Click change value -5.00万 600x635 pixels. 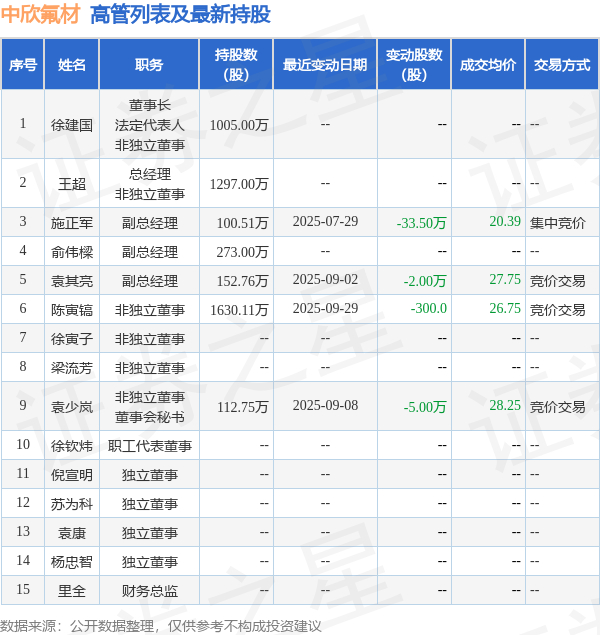(x=425, y=407)
